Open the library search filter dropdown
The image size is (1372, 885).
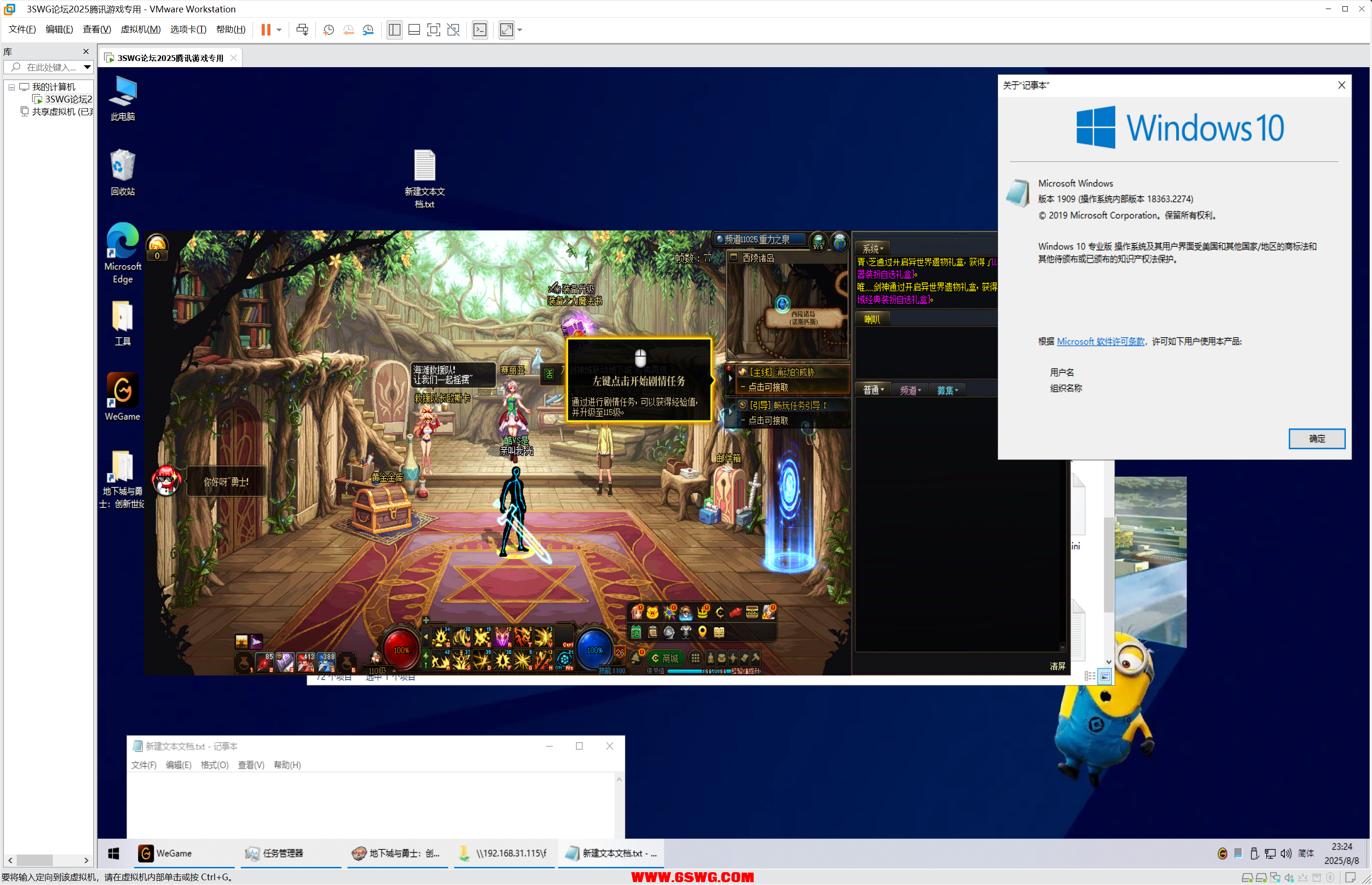click(x=87, y=67)
